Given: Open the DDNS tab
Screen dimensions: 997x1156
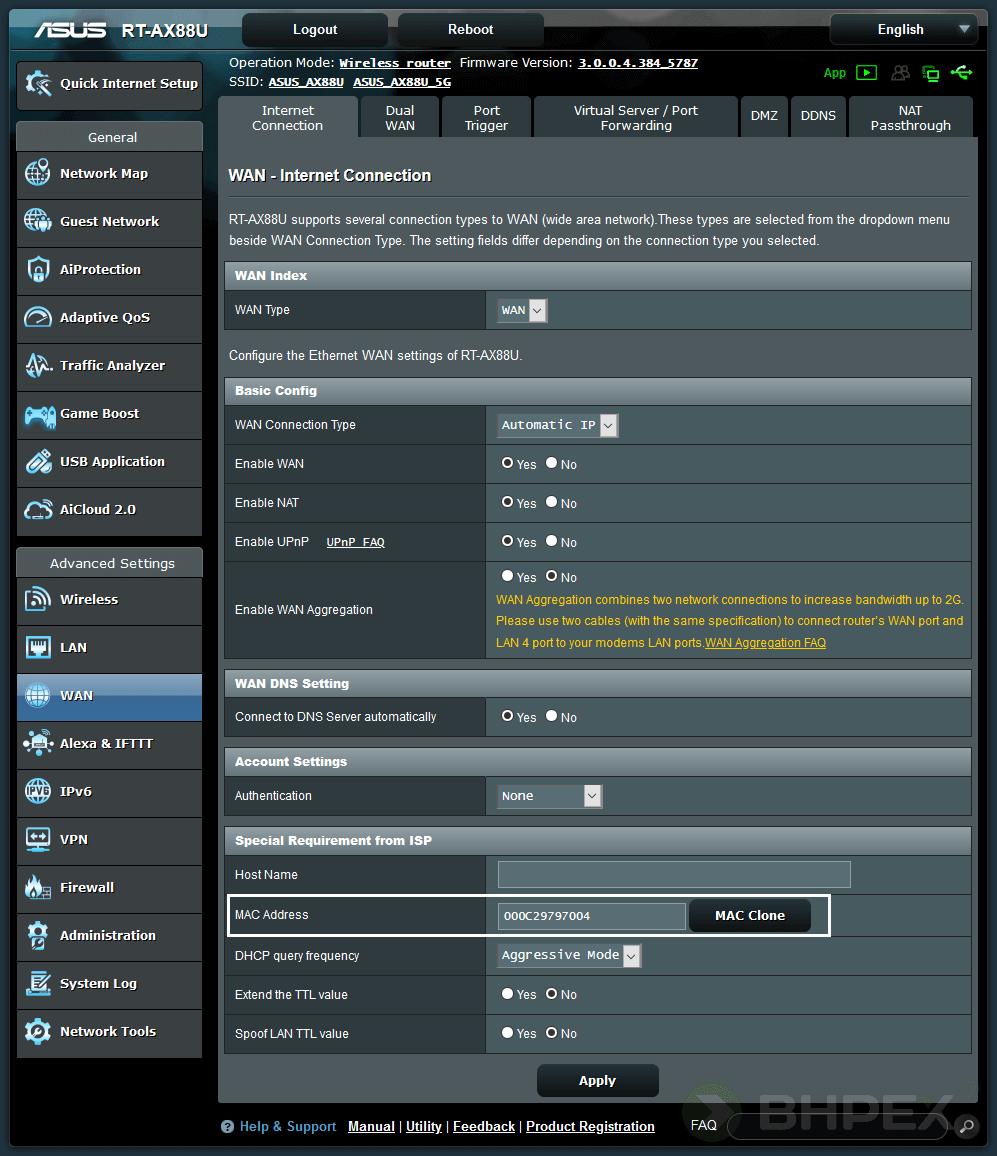Looking at the screenshot, I should (818, 116).
